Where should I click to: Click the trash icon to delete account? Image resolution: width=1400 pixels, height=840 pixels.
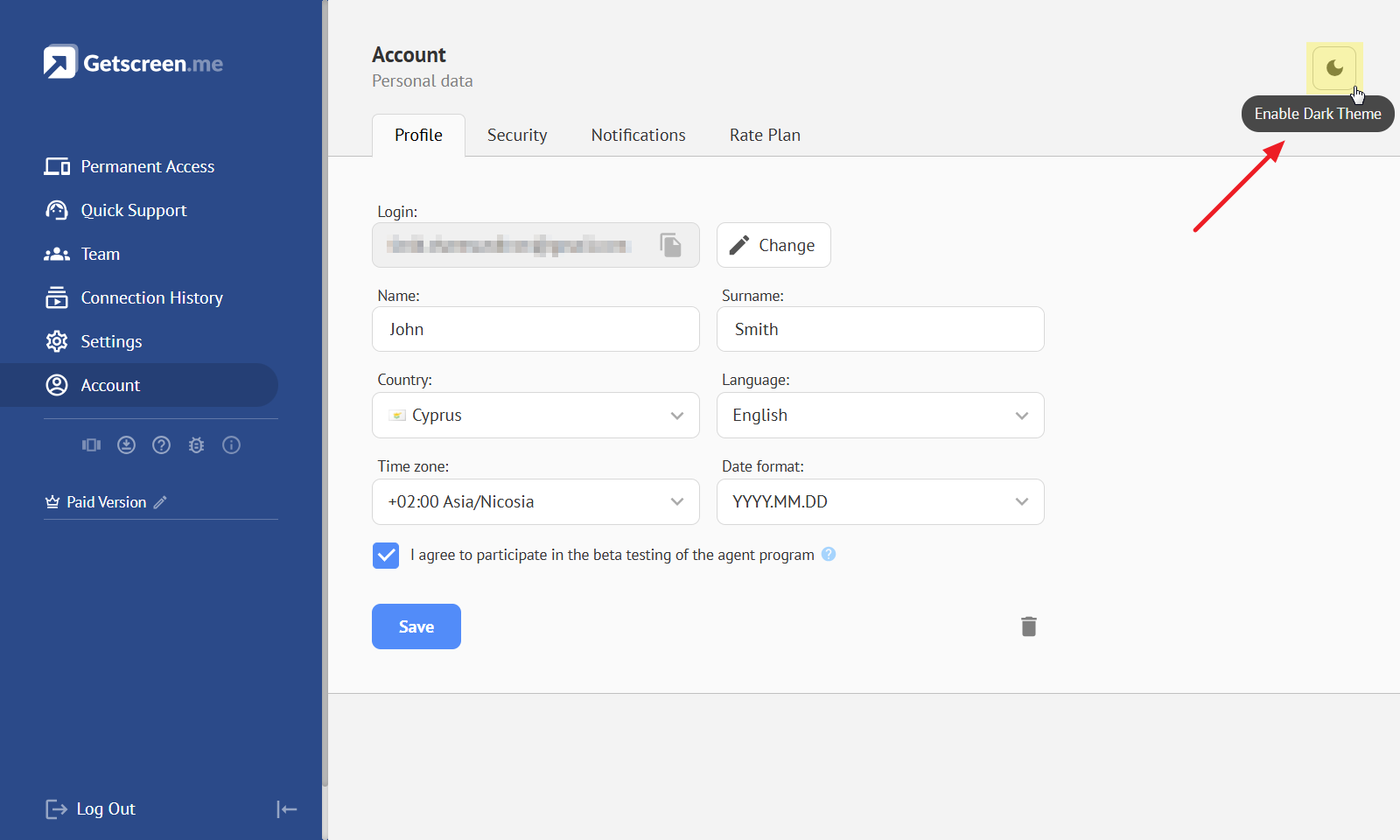click(x=1029, y=626)
